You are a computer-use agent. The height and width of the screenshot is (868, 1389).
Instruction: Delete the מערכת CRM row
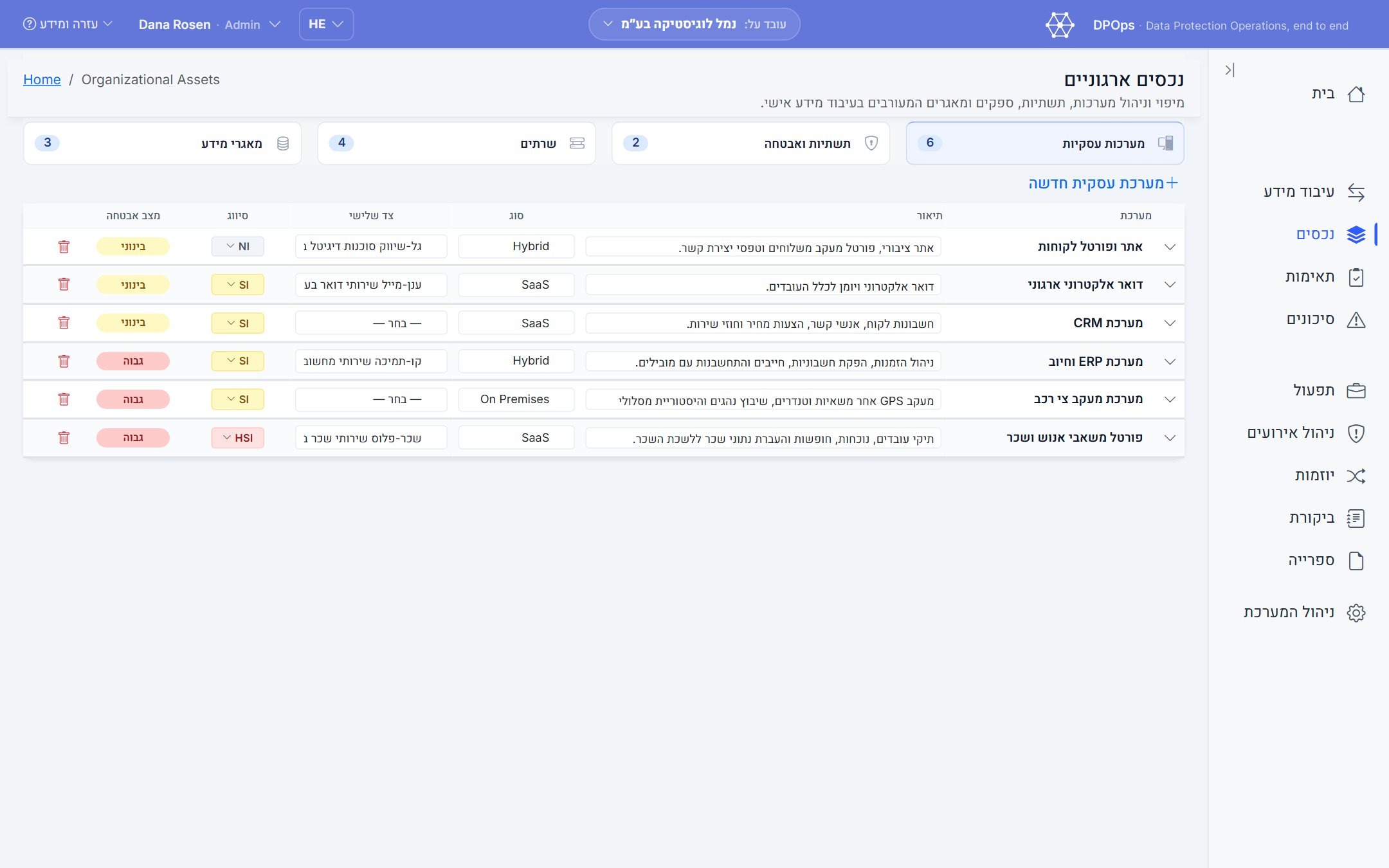pos(64,323)
